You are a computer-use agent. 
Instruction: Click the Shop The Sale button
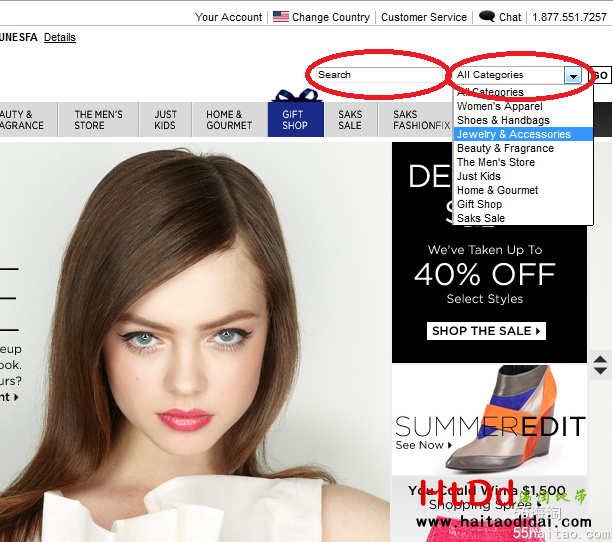pos(486,331)
